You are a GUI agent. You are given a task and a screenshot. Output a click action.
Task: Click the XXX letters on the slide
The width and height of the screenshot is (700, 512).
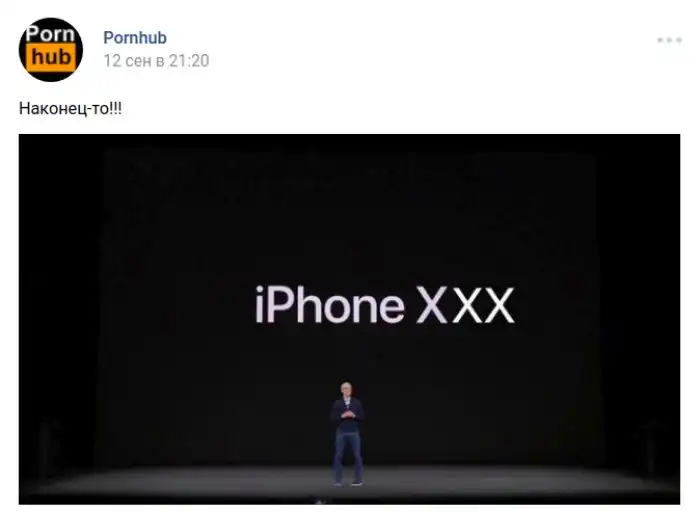pyautogui.click(x=466, y=305)
